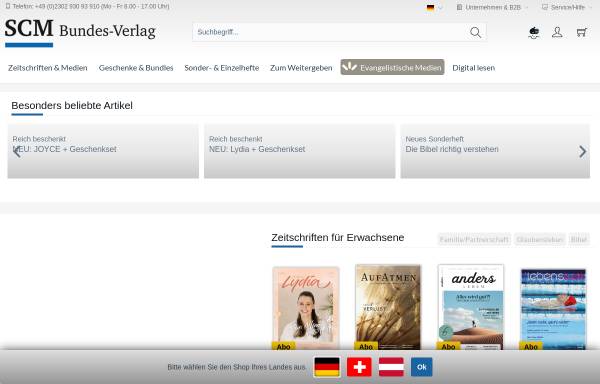This screenshot has height=384, width=600.
Task: Open the shopping cart icon
Action: pyautogui.click(x=582, y=32)
